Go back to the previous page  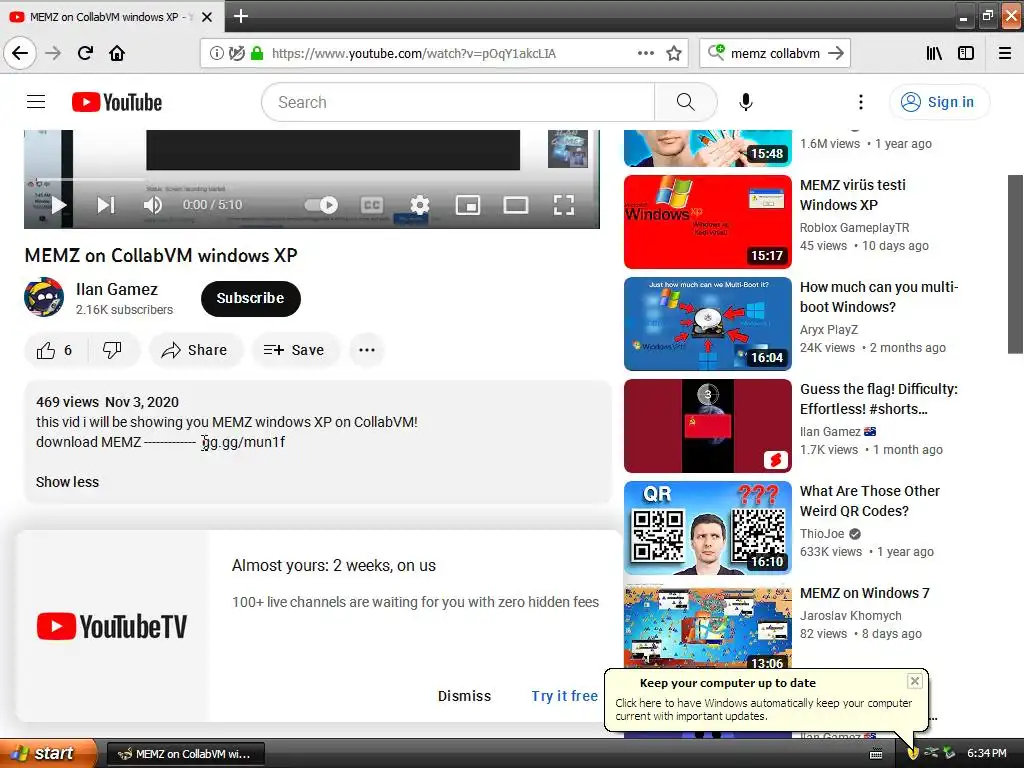tap(20, 53)
